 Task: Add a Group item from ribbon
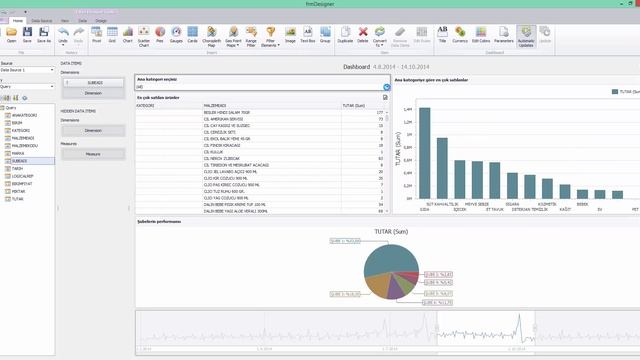click(325, 34)
